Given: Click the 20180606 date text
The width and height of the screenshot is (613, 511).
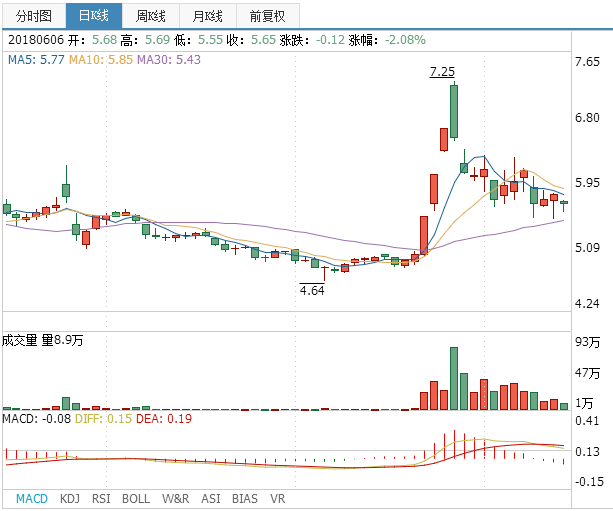Looking at the screenshot, I should click(x=36, y=40).
